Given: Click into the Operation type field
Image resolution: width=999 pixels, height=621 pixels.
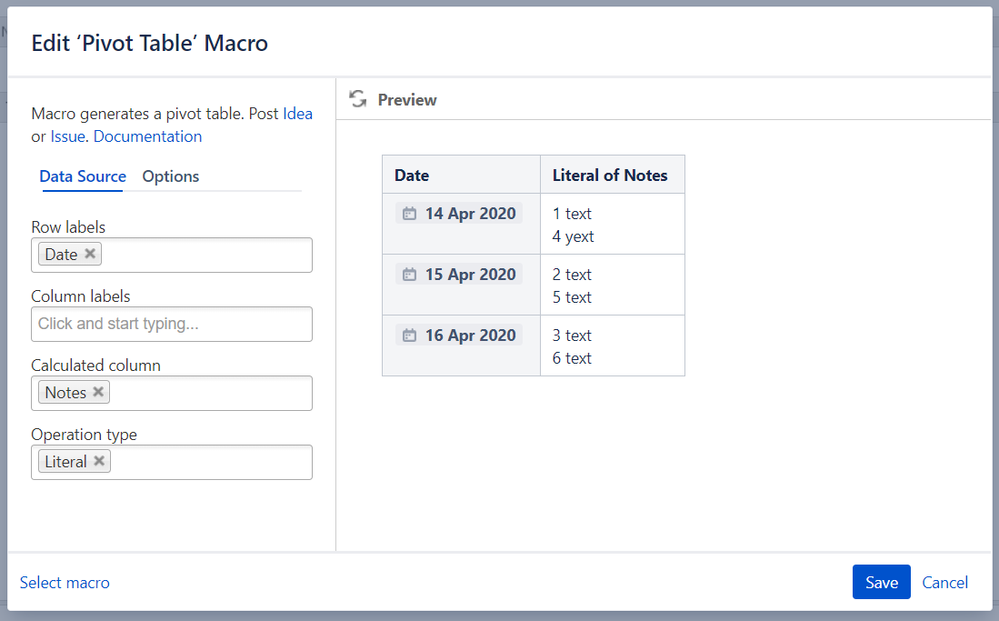Looking at the screenshot, I should coord(172,462).
